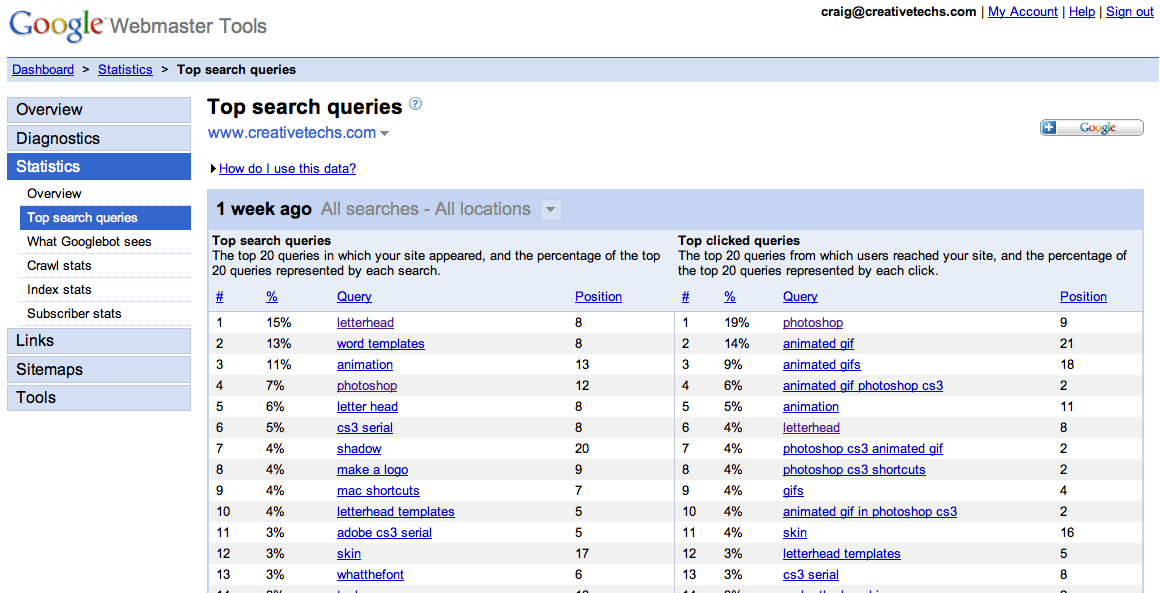Sort top search queries by # column

[220, 296]
